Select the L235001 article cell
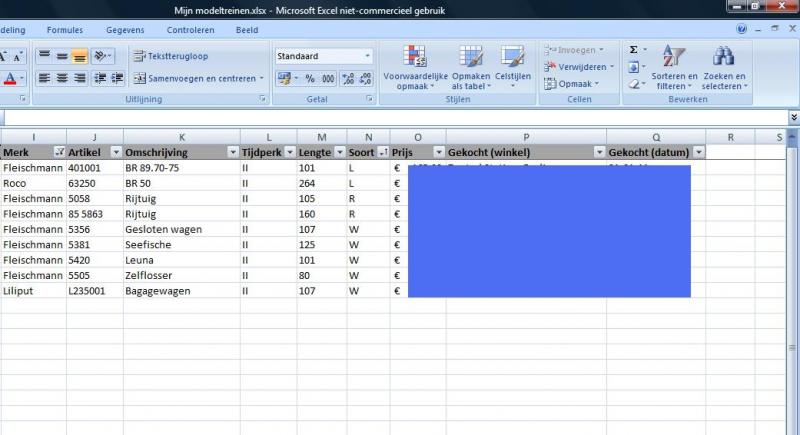This screenshot has width=800, height=435. [94, 291]
